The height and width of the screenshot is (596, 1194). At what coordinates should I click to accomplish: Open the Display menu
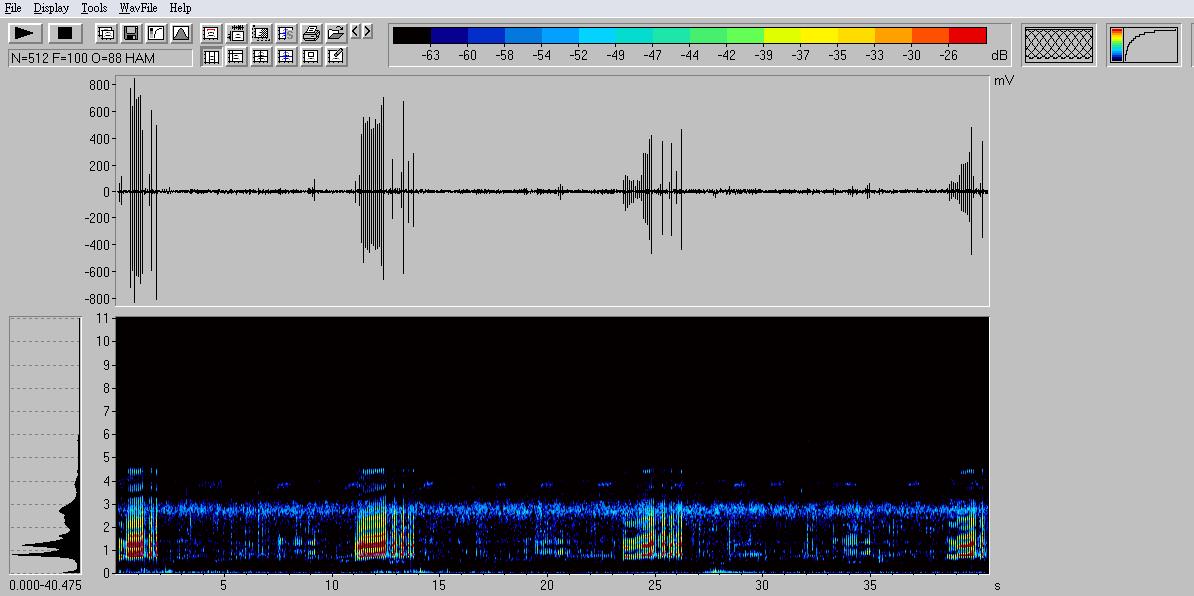click(51, 8)
